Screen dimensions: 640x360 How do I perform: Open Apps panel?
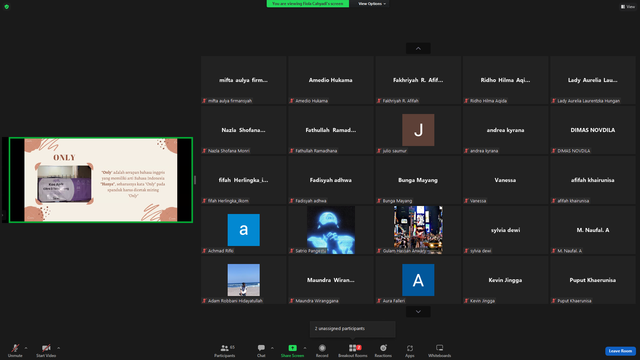(410, 351)
